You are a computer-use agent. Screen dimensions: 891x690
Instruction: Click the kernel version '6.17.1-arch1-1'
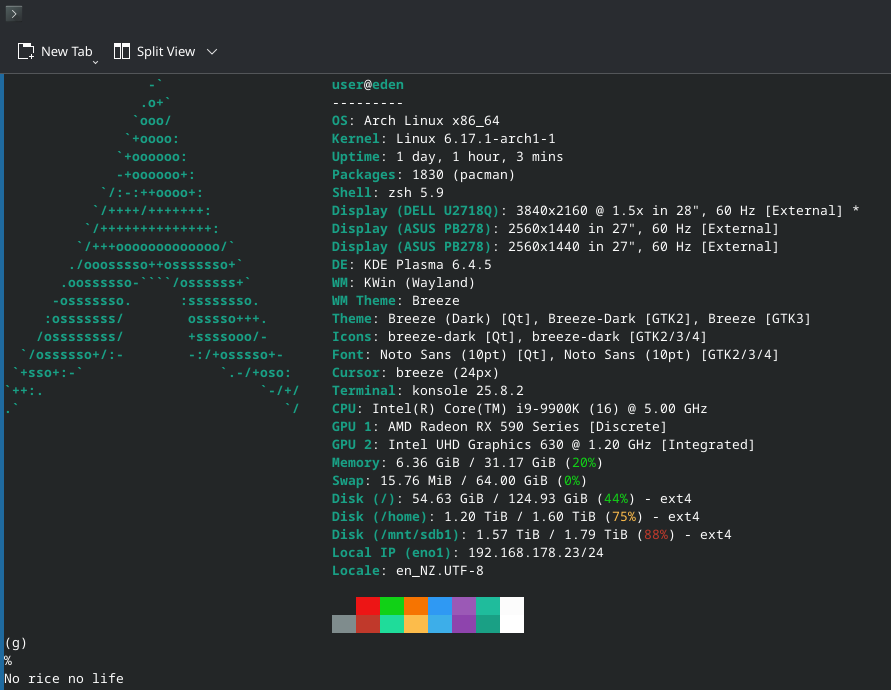499,139
